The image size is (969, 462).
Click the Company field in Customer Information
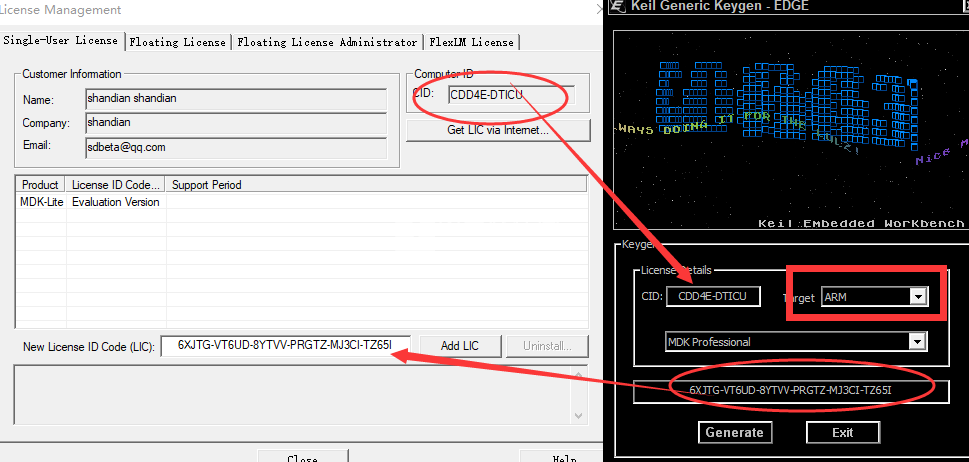[236, 122]
